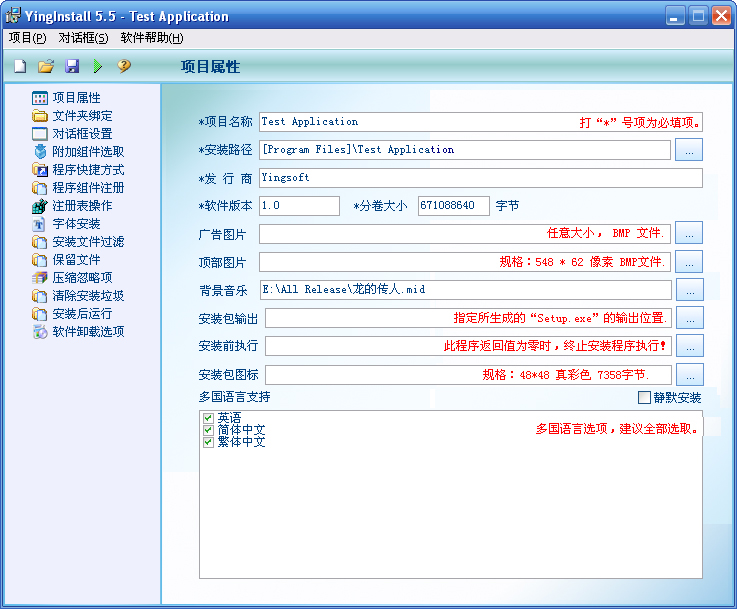The height and width of the screenshot is (609, 737).
Task: Open the 对话框(S) menu
Action: [83, 38]
